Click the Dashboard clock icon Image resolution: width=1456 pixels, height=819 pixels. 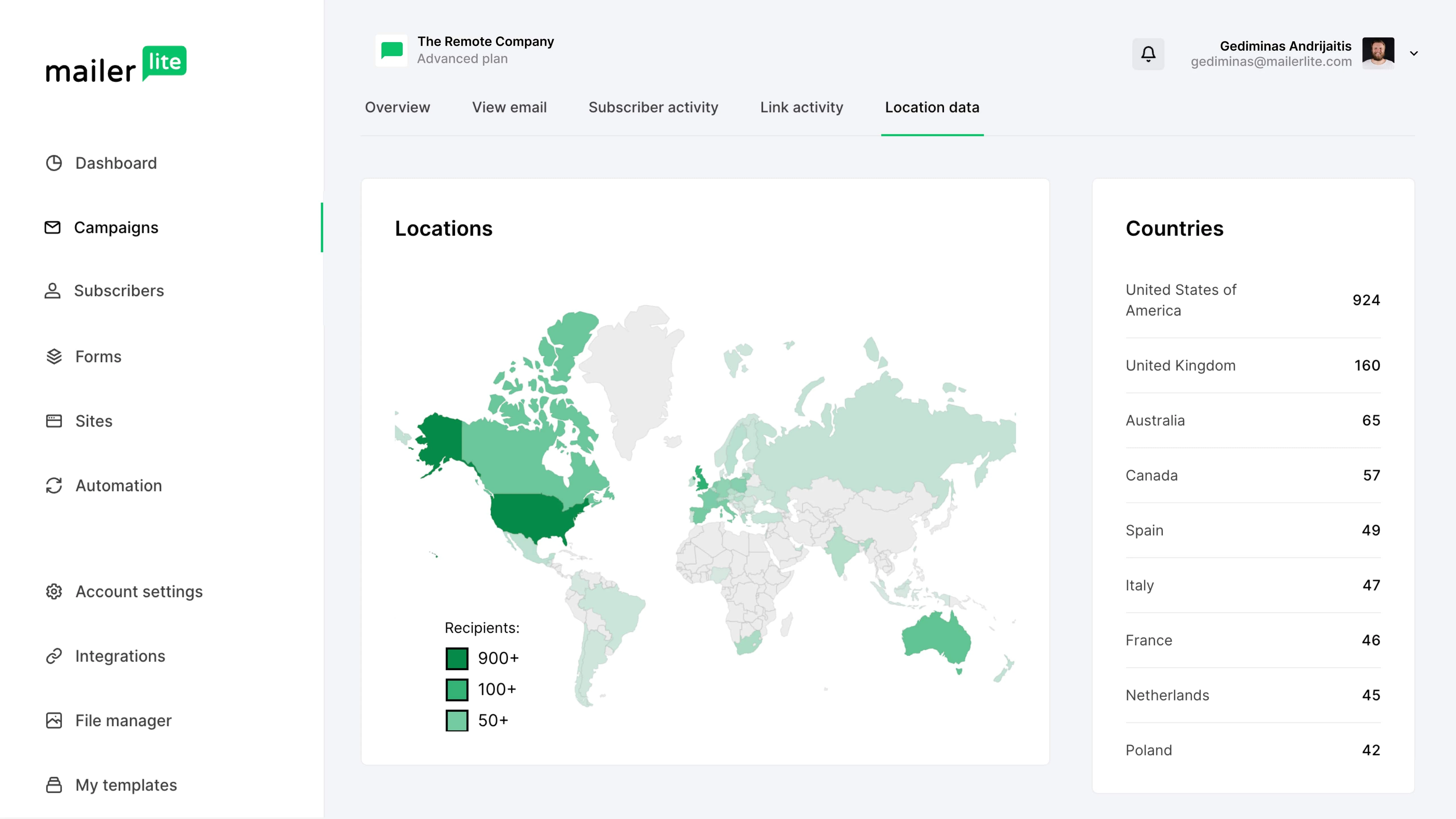pos(54,163)
